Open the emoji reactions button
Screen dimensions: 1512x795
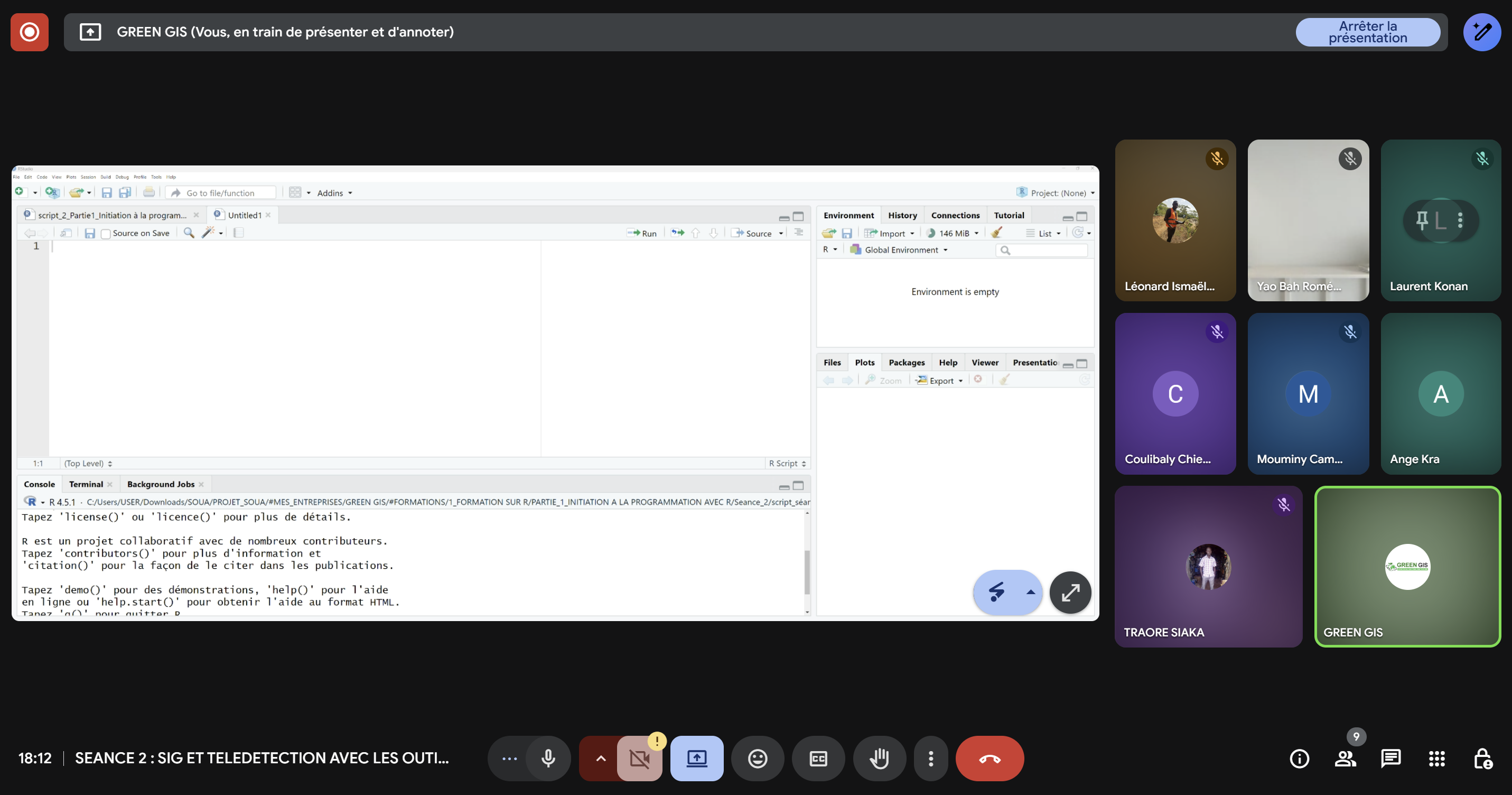click(x=757, y=759)
